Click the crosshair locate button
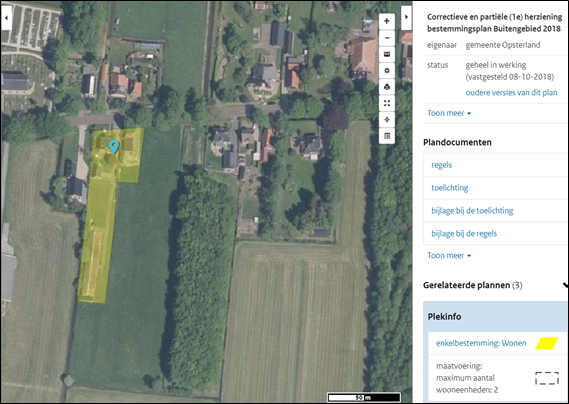Image resolution: width=569 pixels, height=404 pixels. coord(387,120)
